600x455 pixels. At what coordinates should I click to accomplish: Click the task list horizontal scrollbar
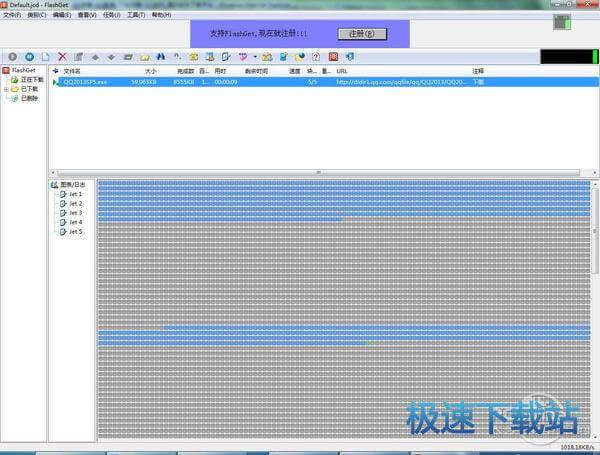[x=318, y=173]
